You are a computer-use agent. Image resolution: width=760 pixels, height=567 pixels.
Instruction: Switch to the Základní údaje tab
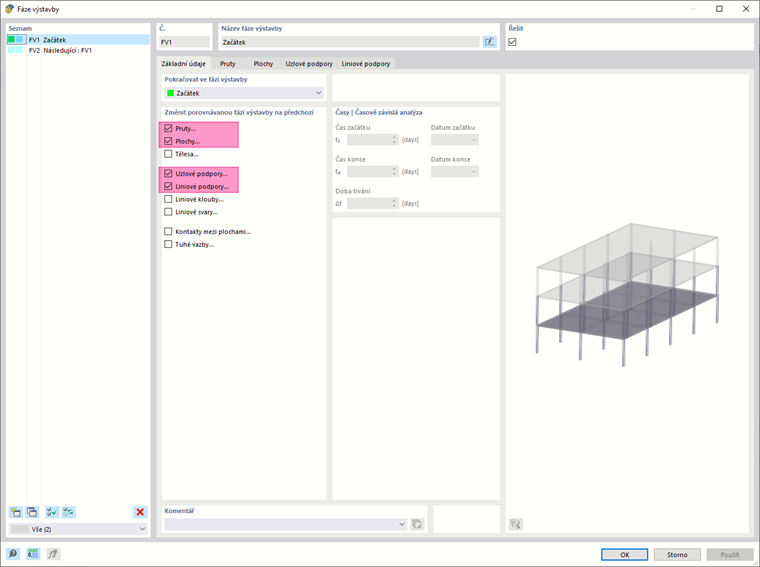(184, 63)
